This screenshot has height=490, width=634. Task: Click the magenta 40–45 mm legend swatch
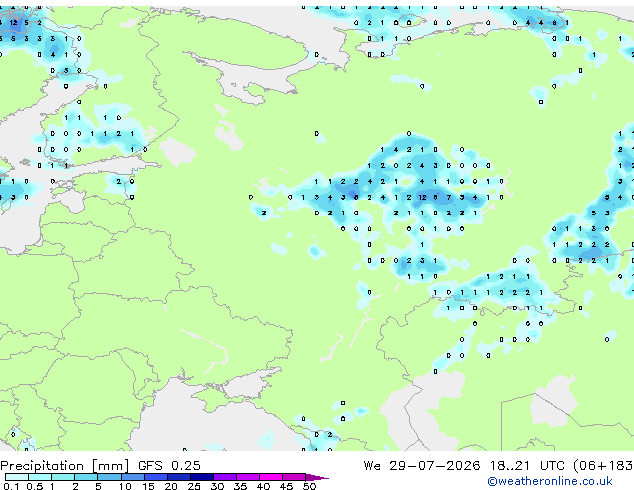click(x=271, y=477)
